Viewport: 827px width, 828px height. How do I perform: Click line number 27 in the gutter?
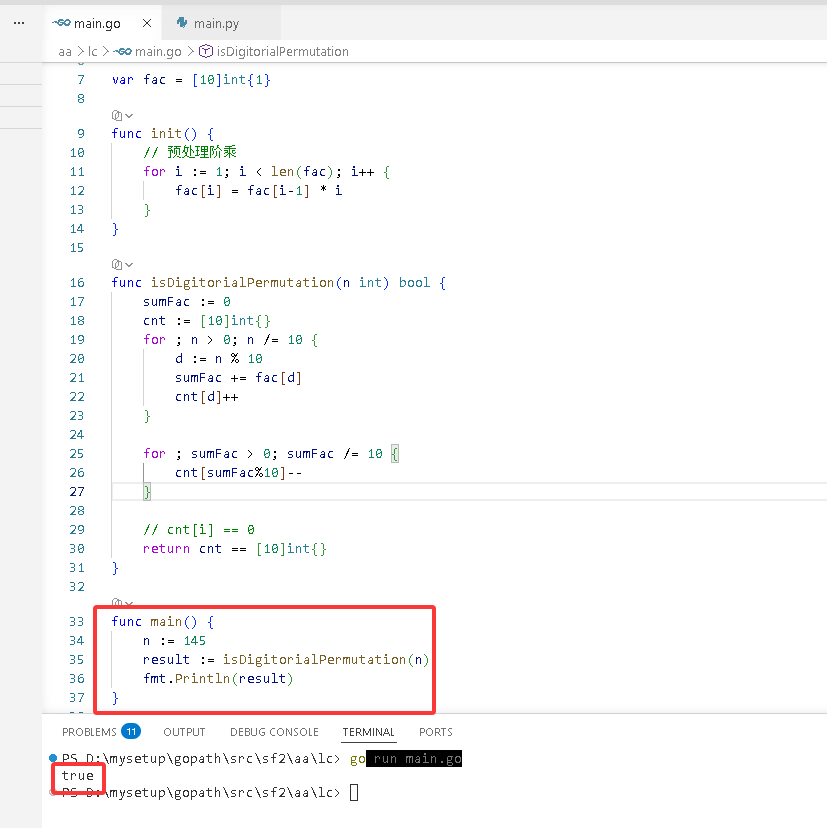pyautogui.click(x=77, y=492)
